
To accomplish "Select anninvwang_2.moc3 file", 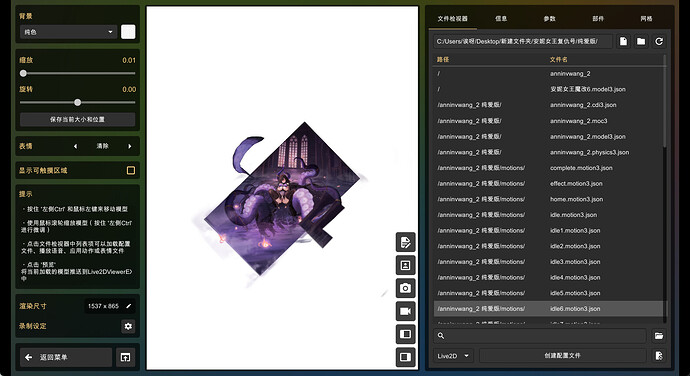I will pyautogui.click(x=548, y=121).
